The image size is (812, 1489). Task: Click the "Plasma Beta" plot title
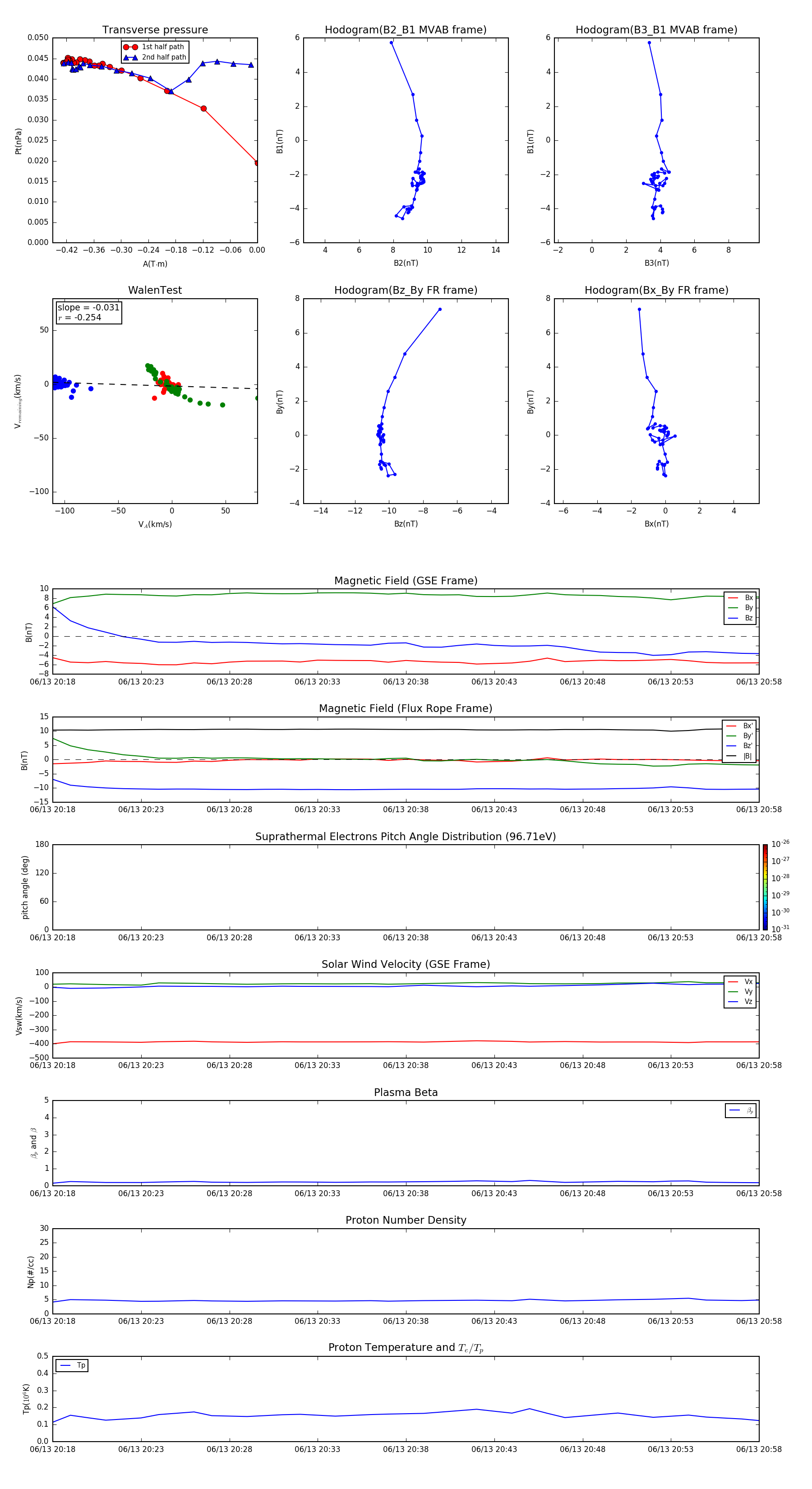coord(406,1093)
